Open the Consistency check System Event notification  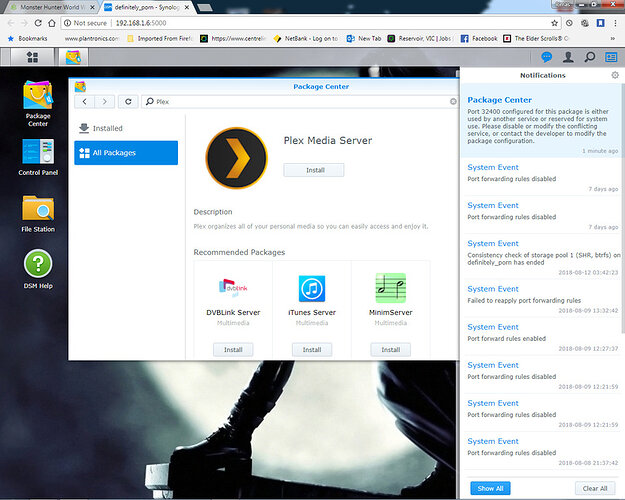pyautogui.click(x=541, y=256)
